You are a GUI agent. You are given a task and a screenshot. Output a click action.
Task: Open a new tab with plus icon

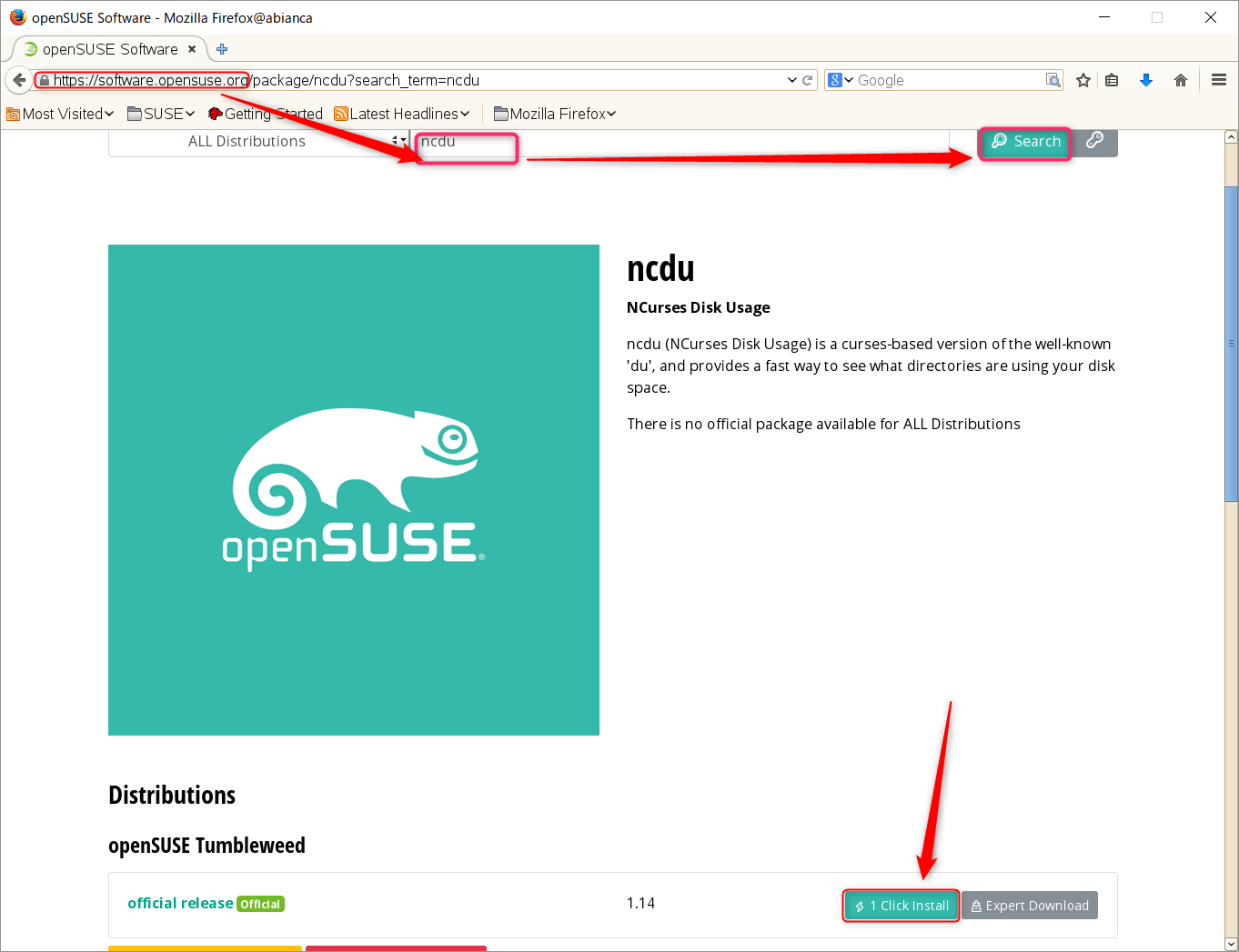222,49
